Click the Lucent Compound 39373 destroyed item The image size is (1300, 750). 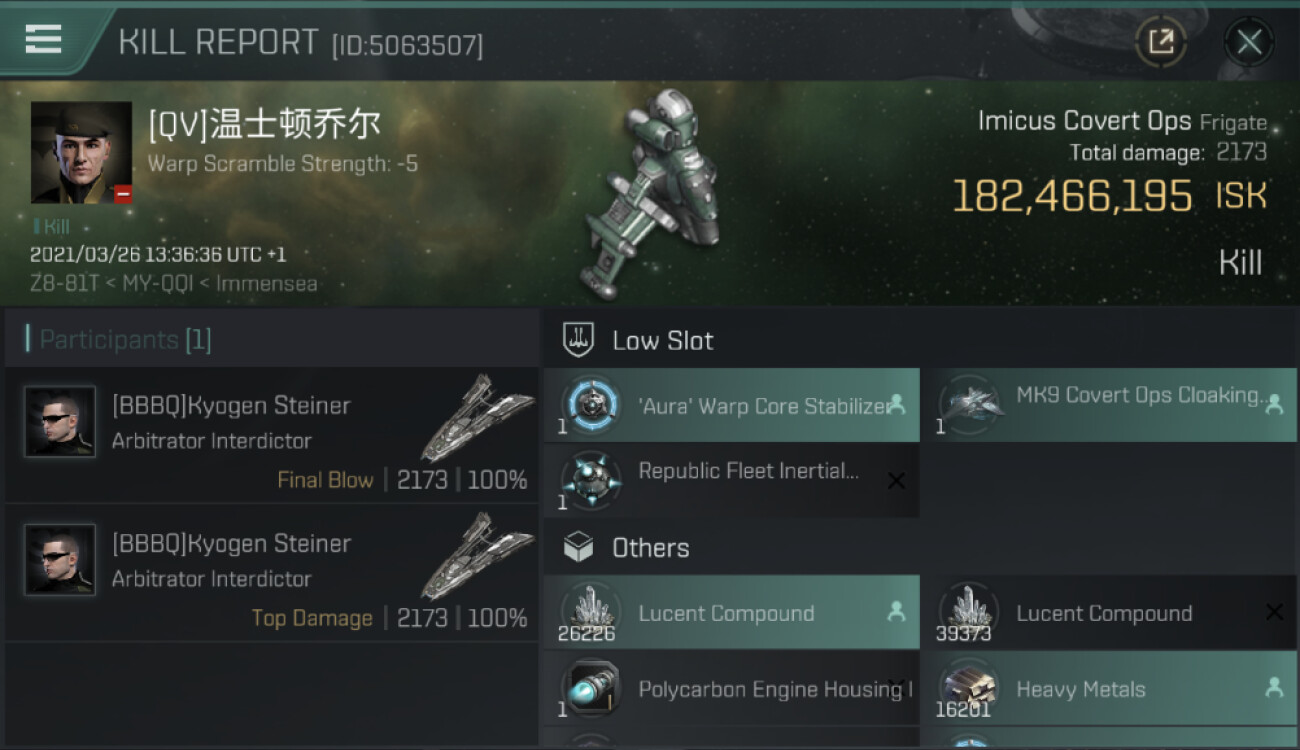tap(1108, 612)
